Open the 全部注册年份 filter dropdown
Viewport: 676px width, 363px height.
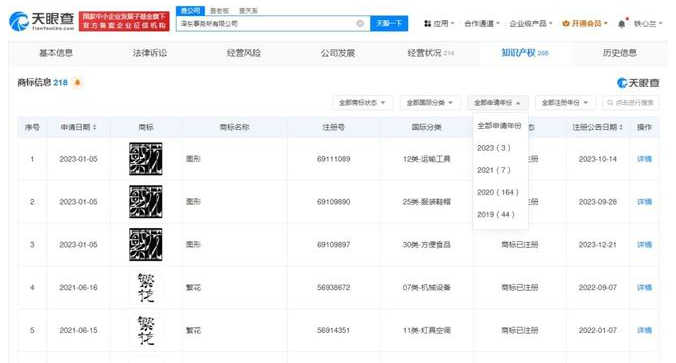565,103
